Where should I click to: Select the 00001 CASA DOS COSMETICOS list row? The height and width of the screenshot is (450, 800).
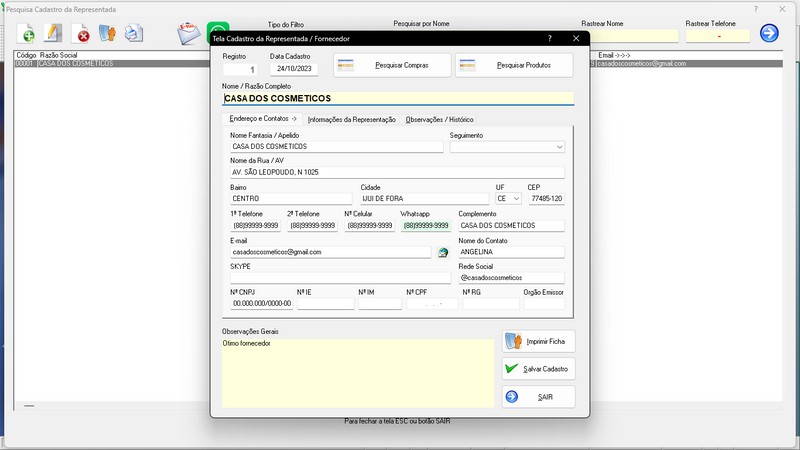(112, 63)
